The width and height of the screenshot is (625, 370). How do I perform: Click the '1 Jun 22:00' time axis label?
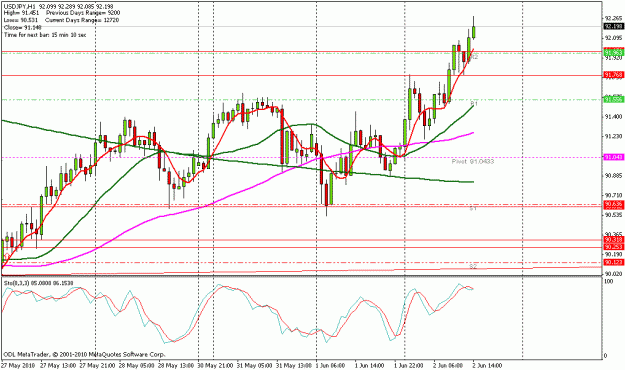(409, 365)
